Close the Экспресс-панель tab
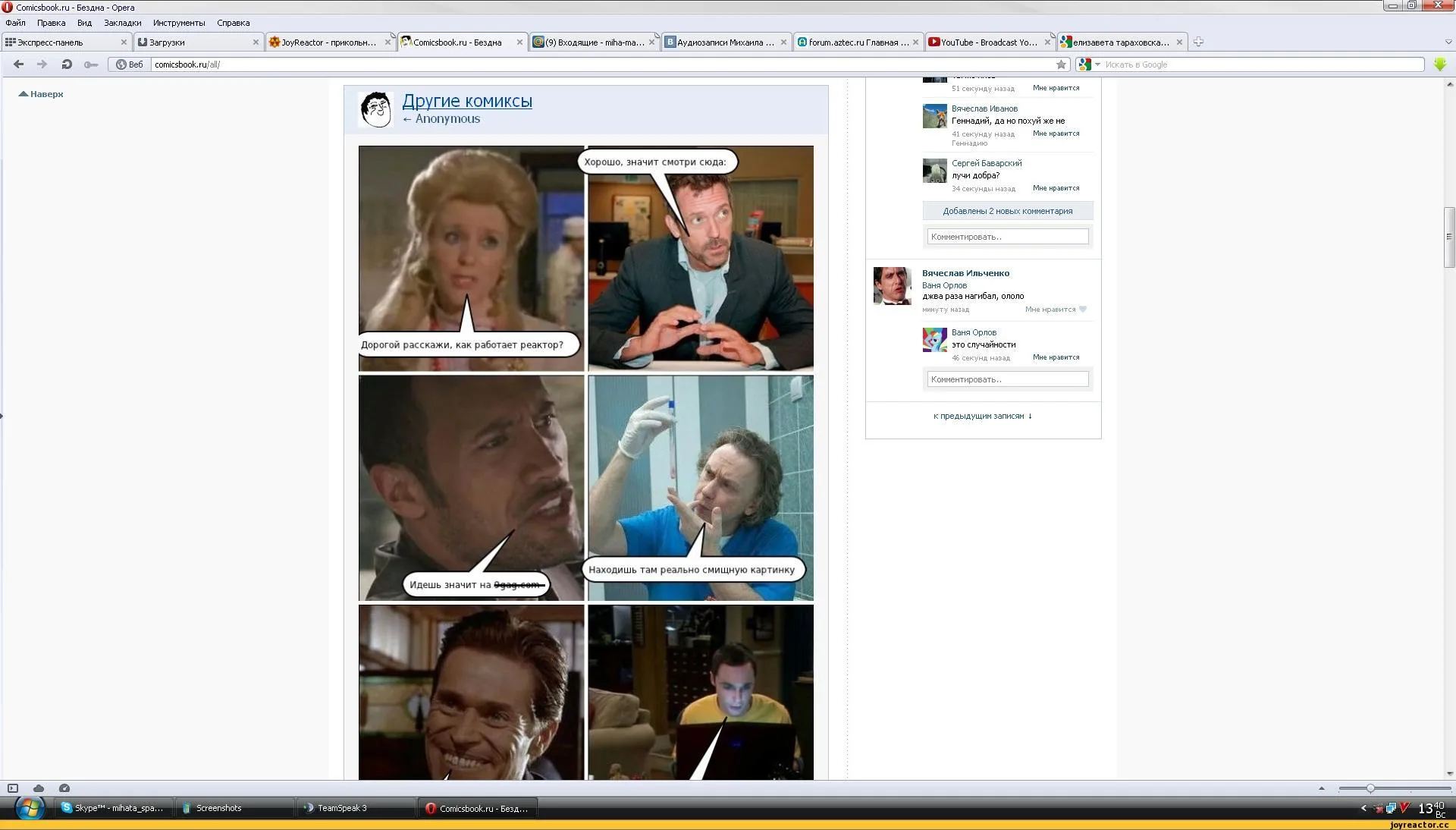The height and width of the screenshot is (830, 1456). (x=124, y=42)
